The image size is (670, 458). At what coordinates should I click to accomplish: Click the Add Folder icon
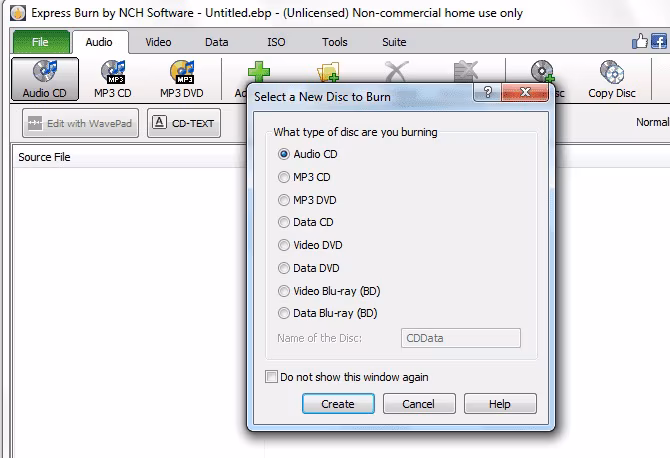pyautogui.click(x=328, y=72)
